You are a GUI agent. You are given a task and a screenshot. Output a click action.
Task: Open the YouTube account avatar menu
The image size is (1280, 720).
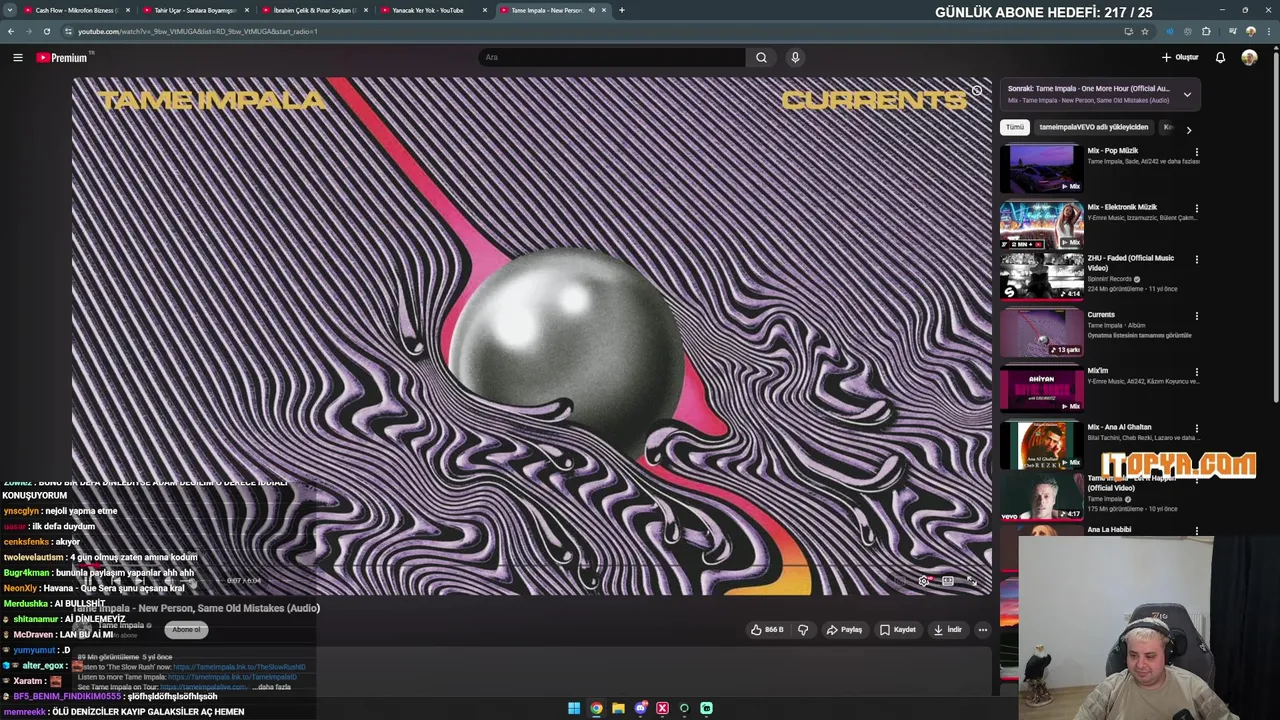pos(1249,57)
